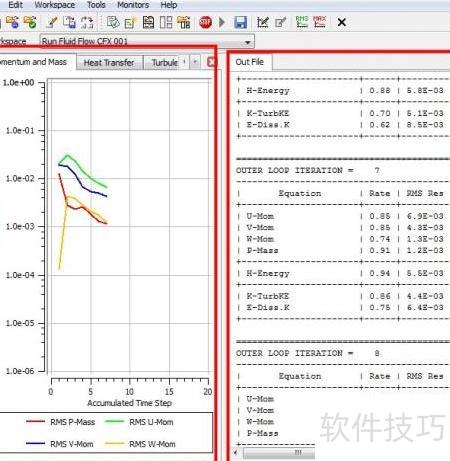
Task: Open Monitor Finished Run folder icon with blue badge
Action: (12, 22)
